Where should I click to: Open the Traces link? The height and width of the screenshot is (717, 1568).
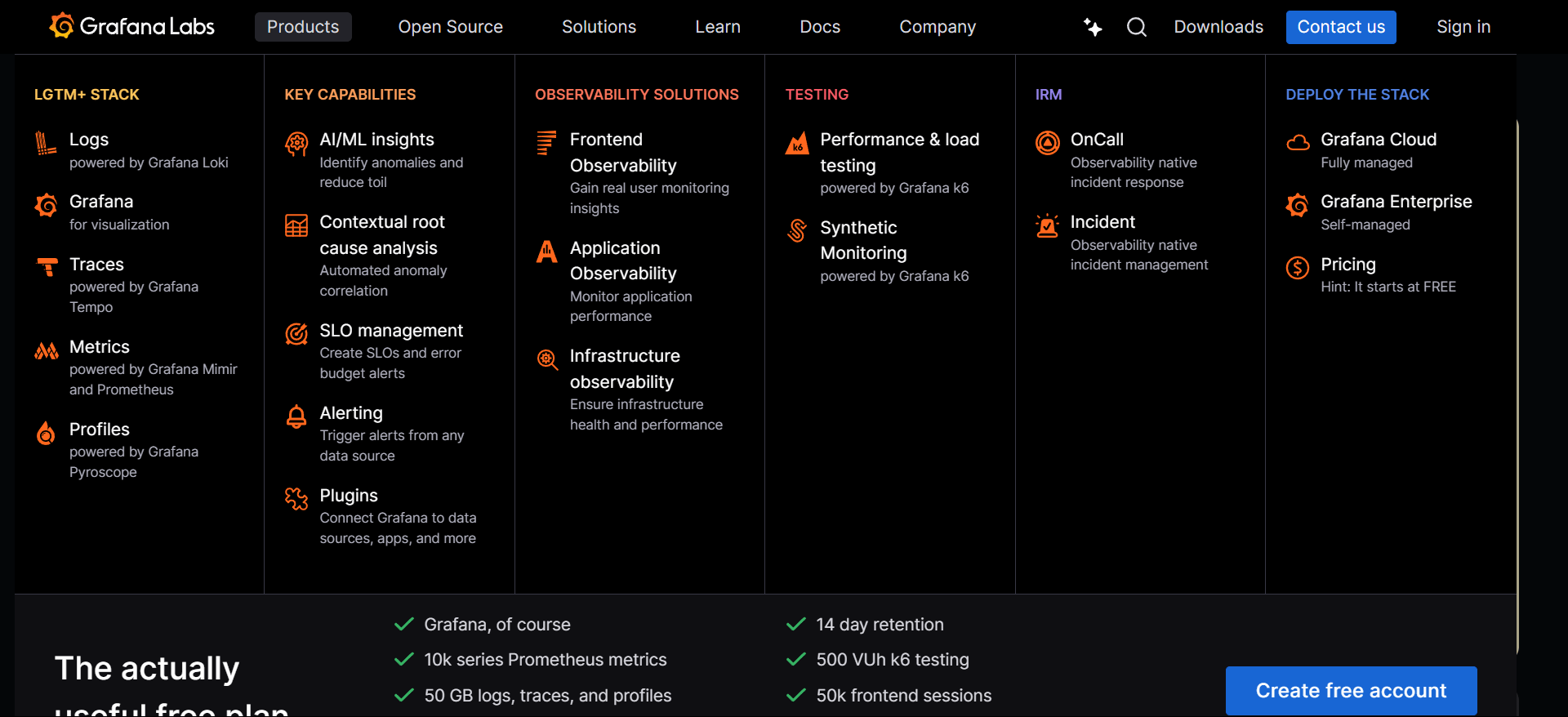[96, 265]
